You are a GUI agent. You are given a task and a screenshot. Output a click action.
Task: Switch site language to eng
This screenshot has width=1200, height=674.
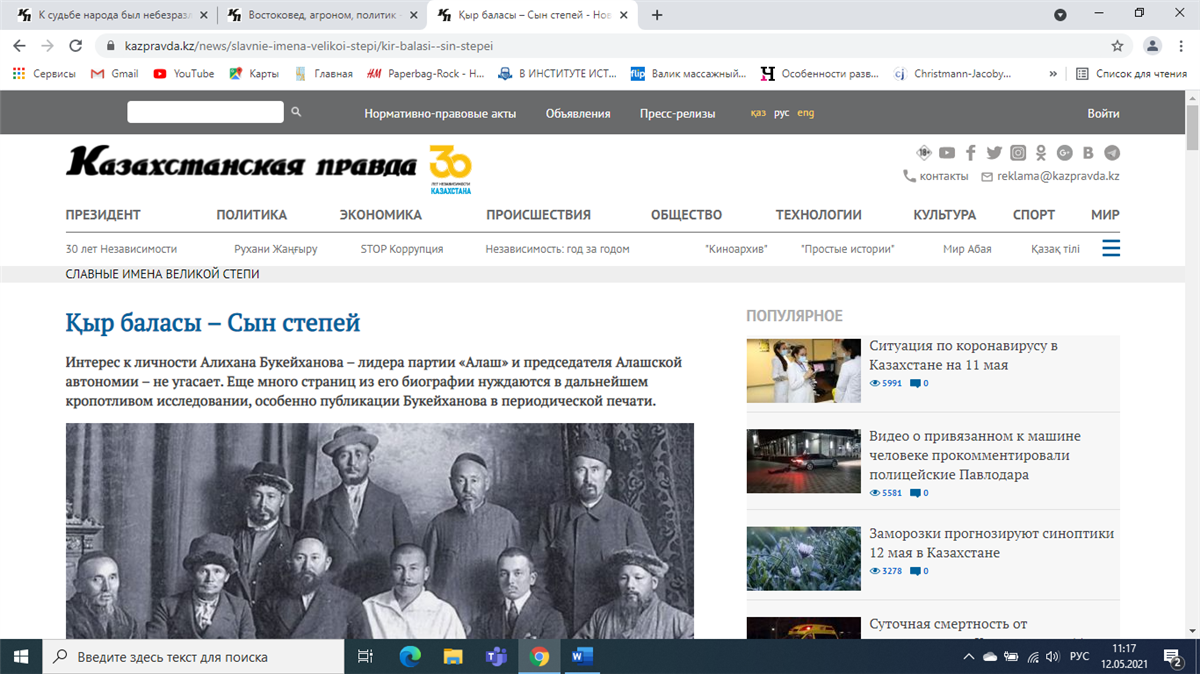pos(805,113)
